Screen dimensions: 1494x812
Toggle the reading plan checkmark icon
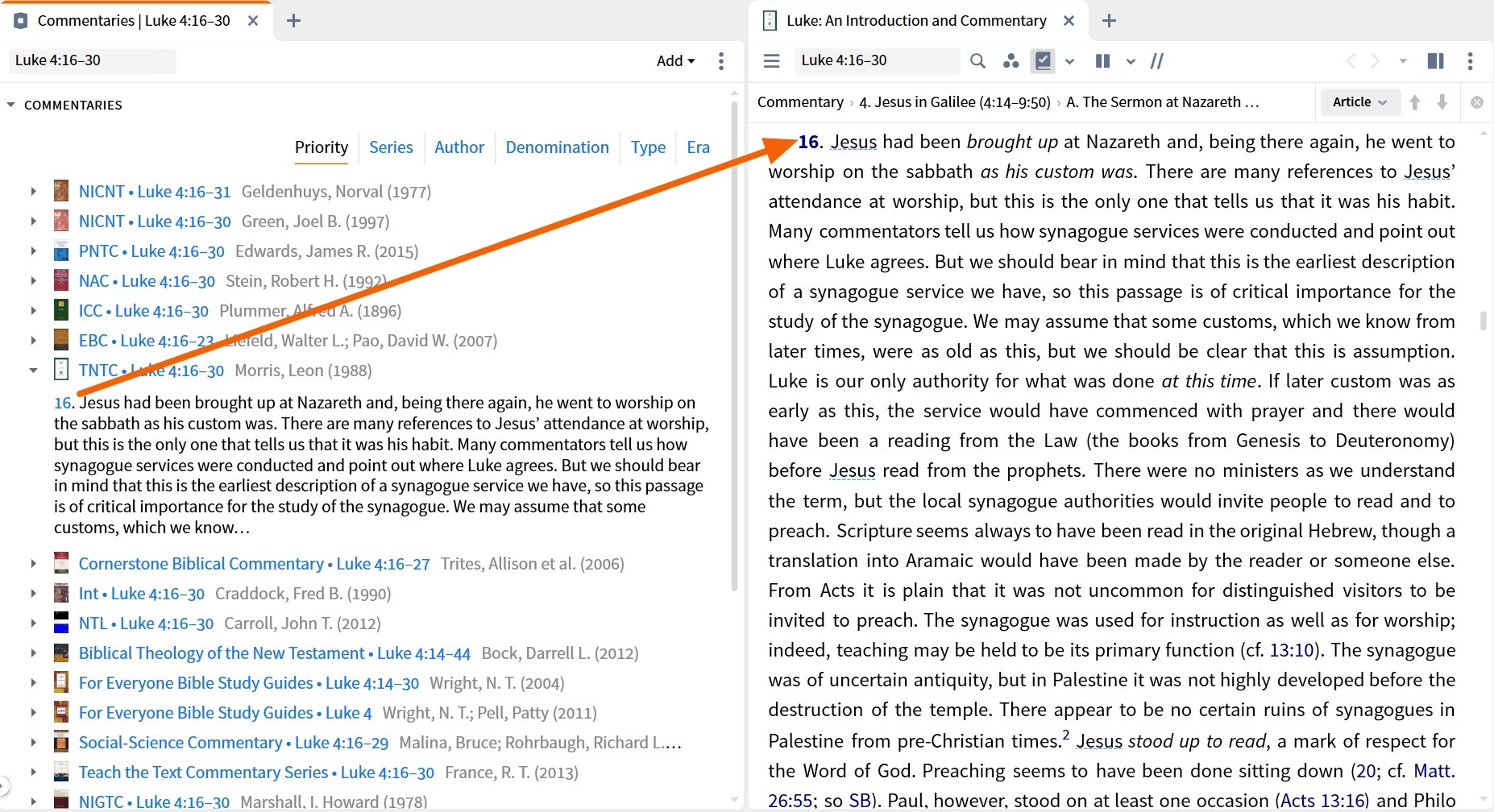click(x=1043, y=60)
